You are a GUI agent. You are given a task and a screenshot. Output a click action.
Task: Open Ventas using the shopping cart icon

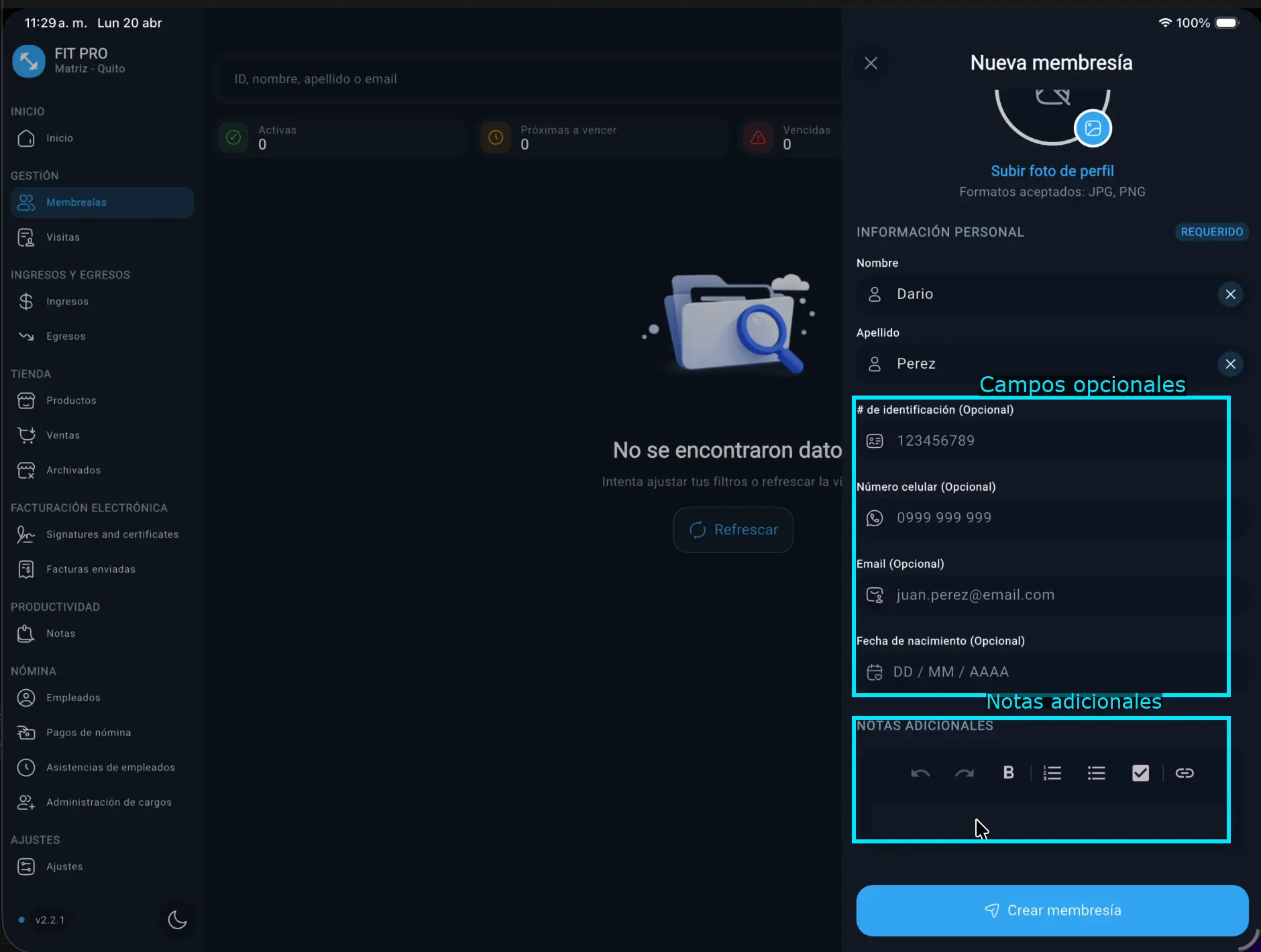click(x=25, y=435)
